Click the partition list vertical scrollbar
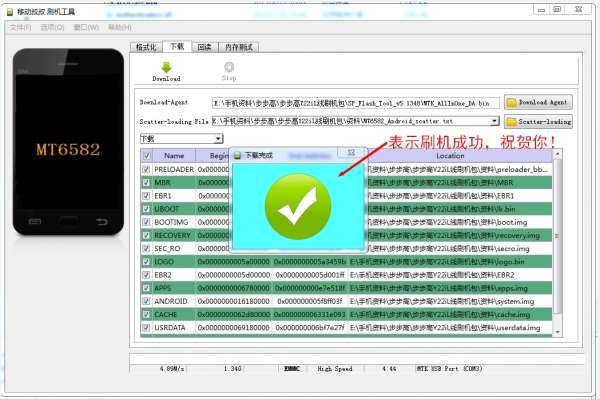 click(x=558, y=236)
